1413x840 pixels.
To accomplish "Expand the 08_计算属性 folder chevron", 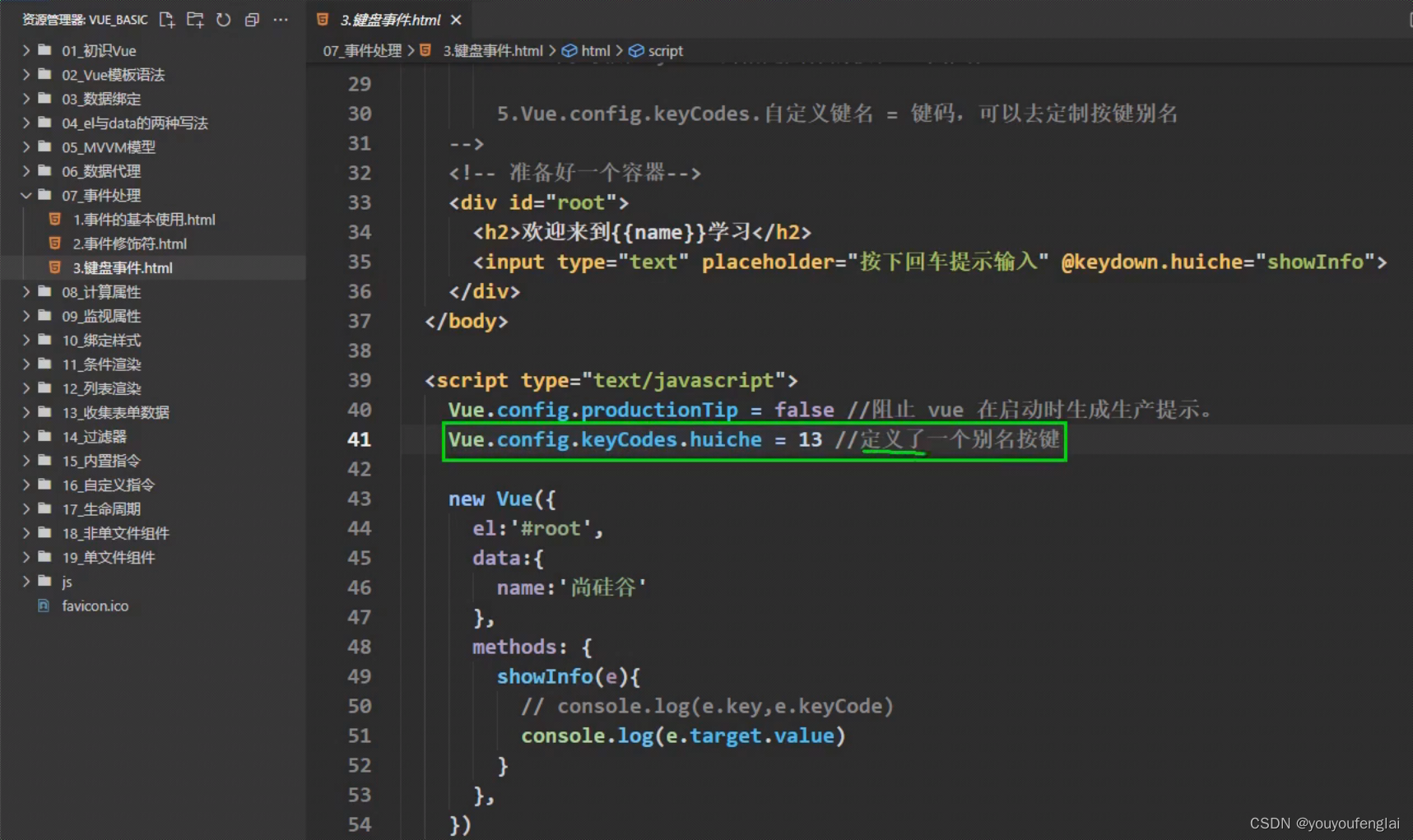I will click(x=26, y=292).
